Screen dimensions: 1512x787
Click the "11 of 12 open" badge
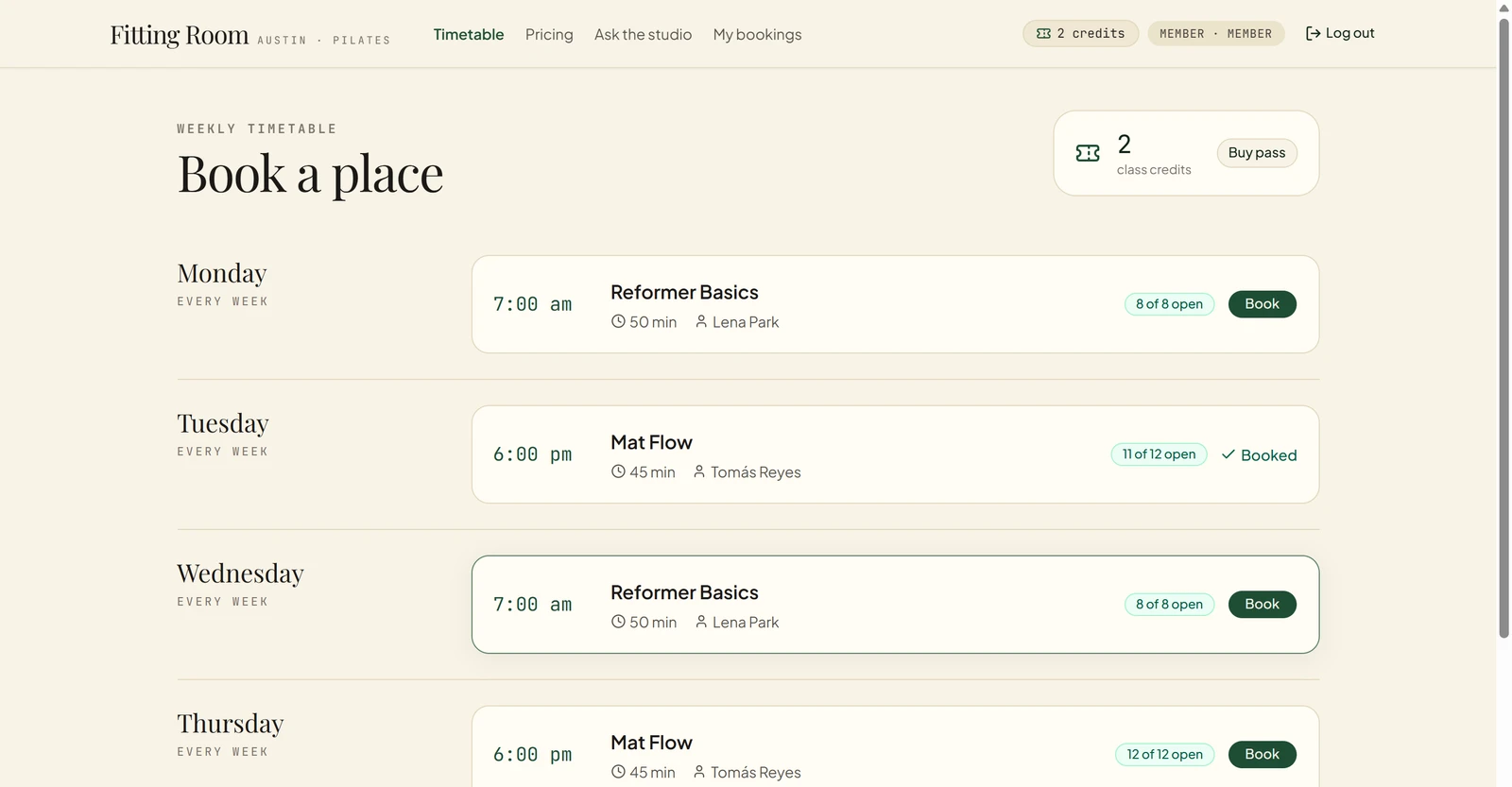pos(1159,454)
